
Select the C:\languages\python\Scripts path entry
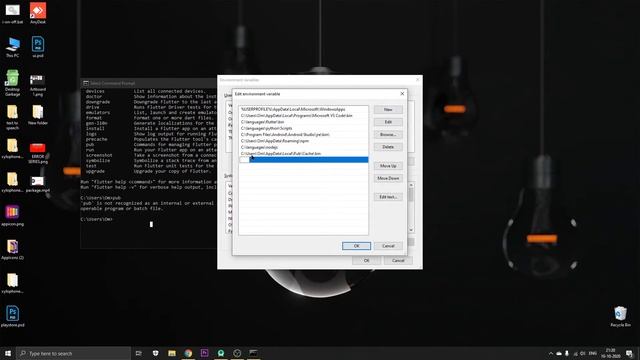[x=303, y=128]
